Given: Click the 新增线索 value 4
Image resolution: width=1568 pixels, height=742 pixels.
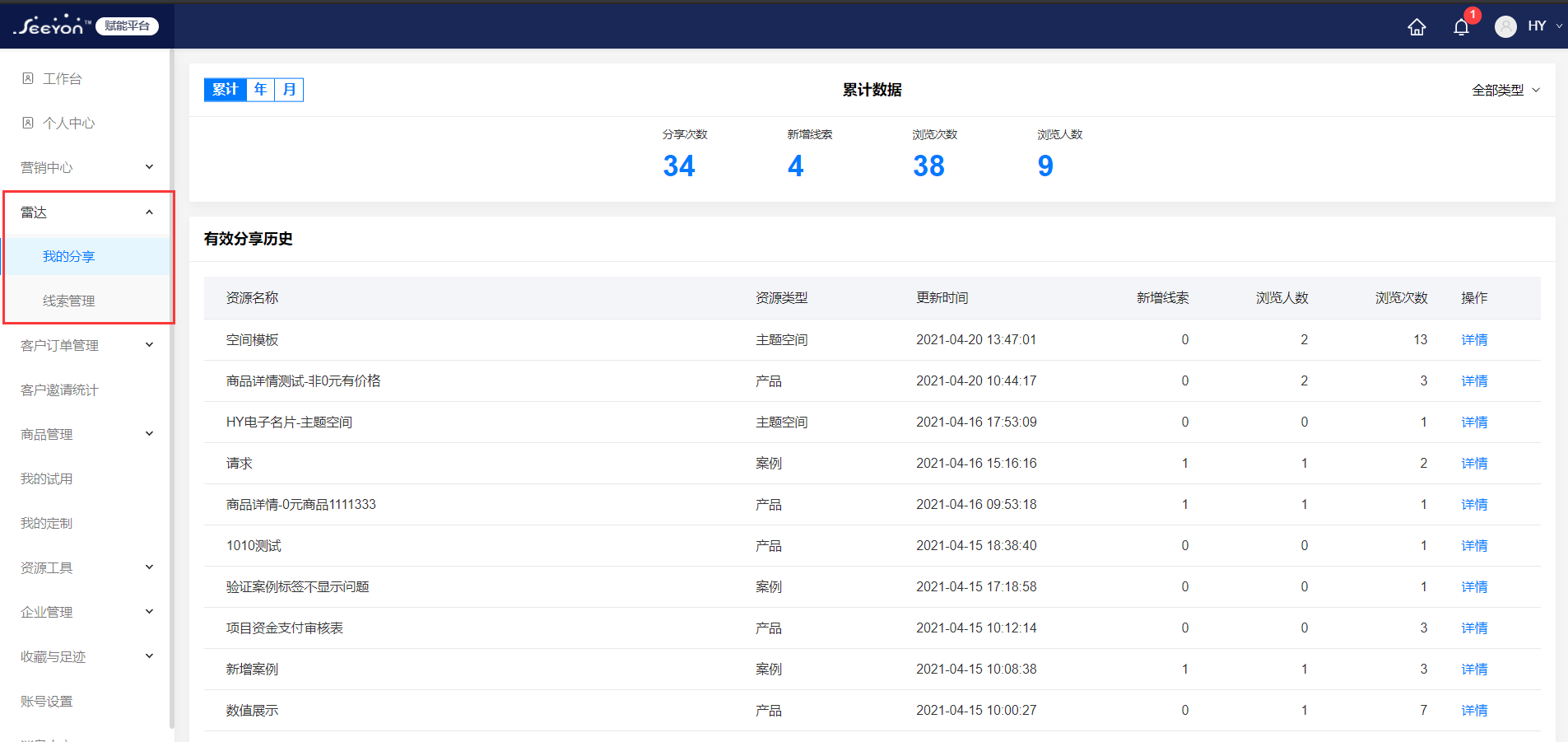Looking at the screenshot, I should [795, 166].
